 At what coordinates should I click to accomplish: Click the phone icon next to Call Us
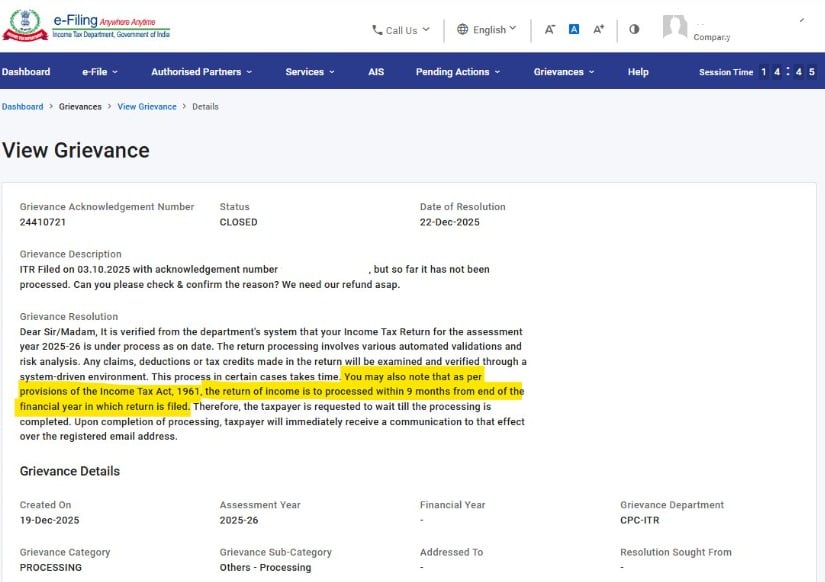[377, 30]
